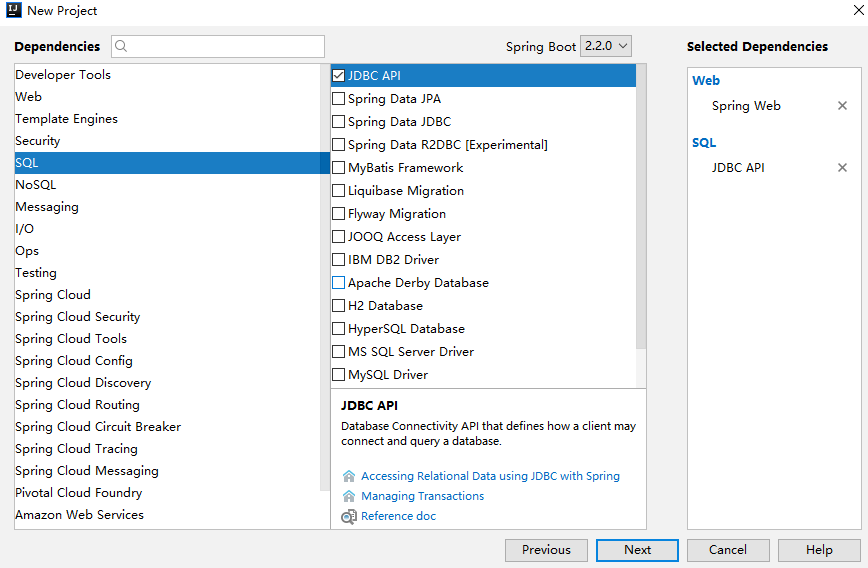The height and width of the screenshot is (568, 868).
Task: Click the Reference doc icon
Action: 349,516
